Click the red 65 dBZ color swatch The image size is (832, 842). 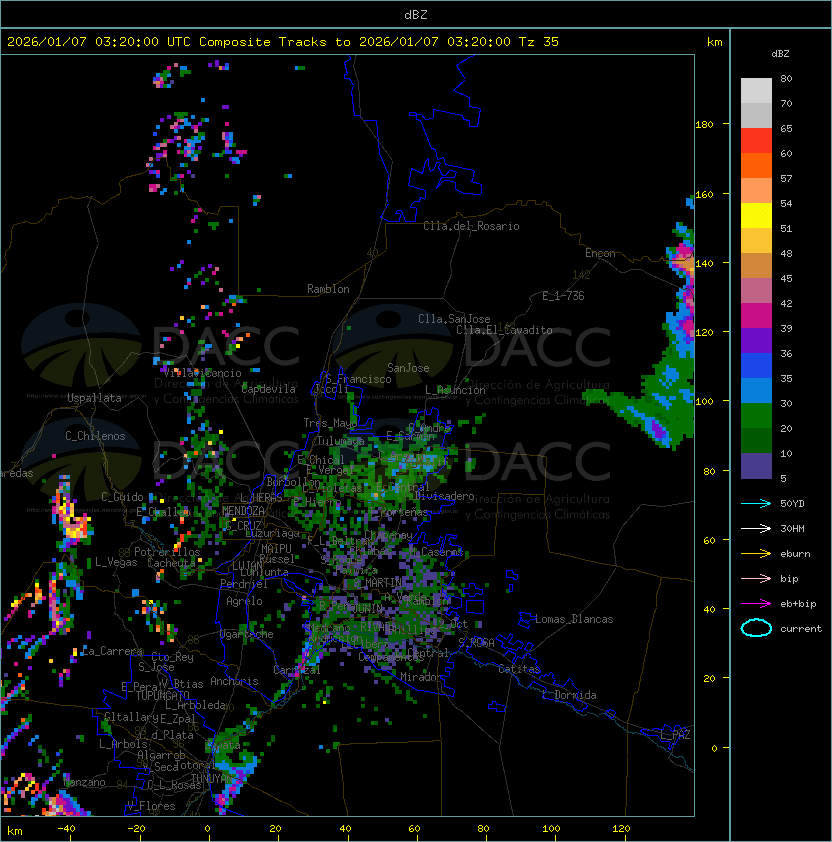(x=756, y=140)
